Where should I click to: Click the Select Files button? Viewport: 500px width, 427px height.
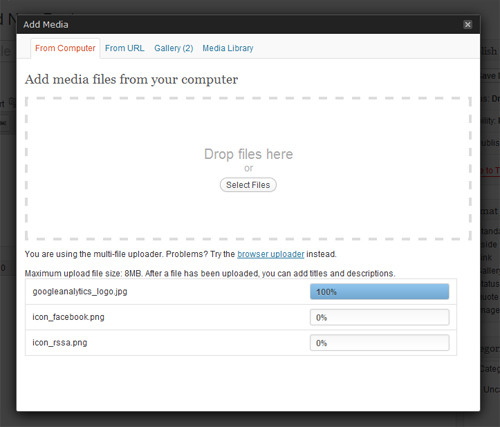[x=248, y=185]
